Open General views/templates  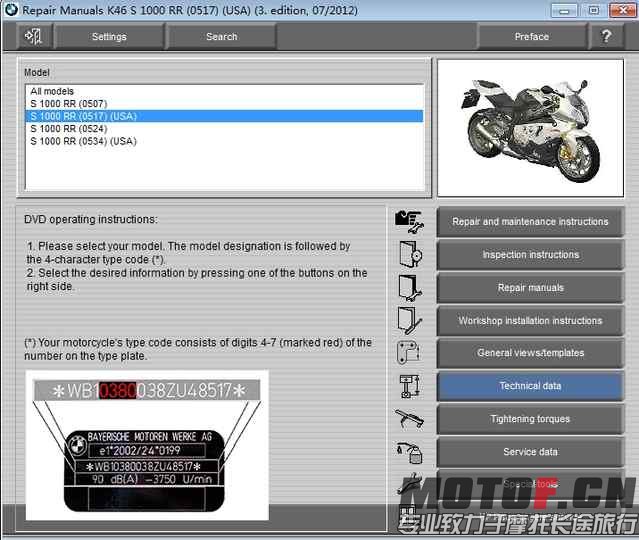[x=530, y=353]
